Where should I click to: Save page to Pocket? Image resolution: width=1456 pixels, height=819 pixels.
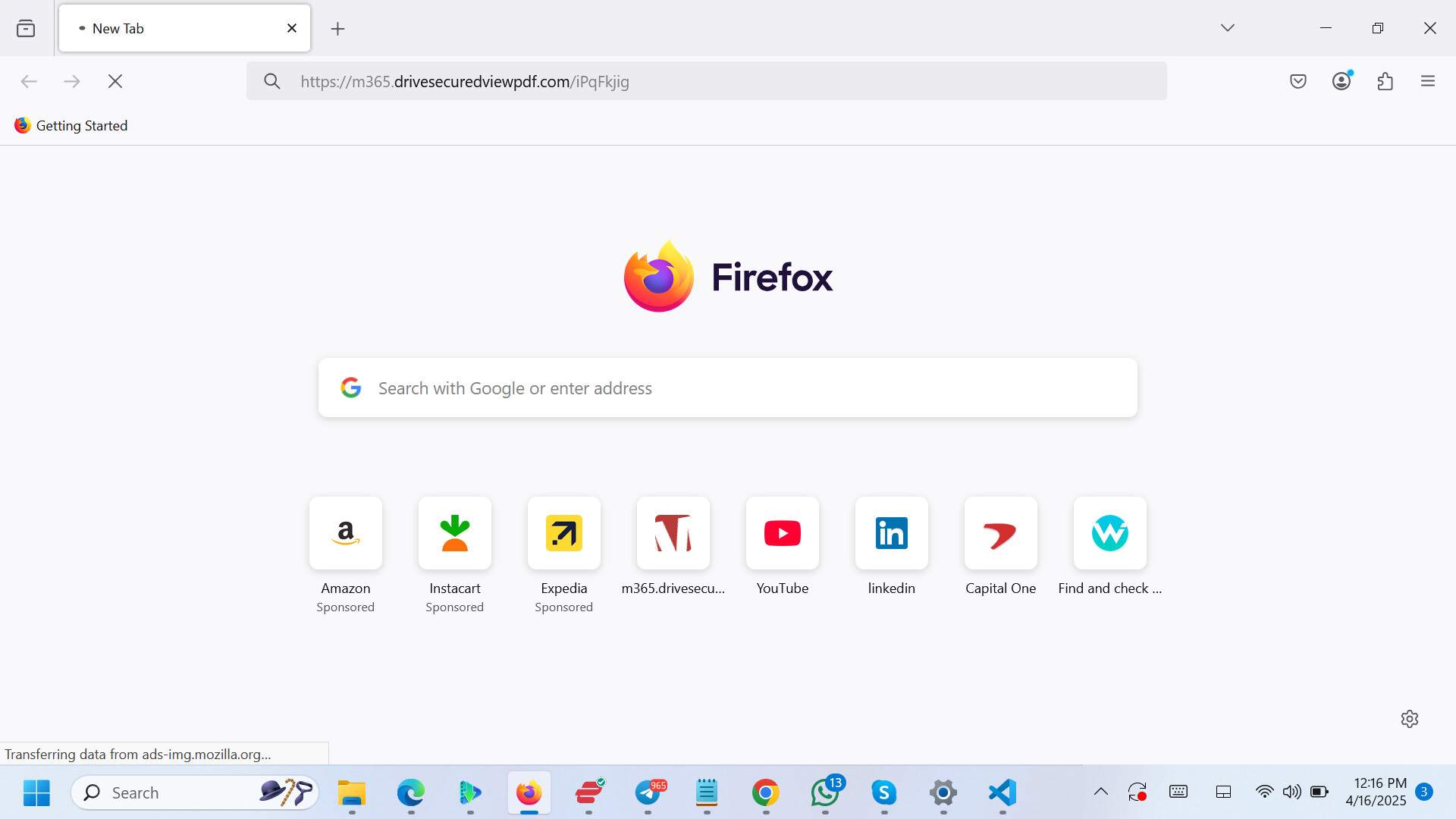[x=1298, y=81]
